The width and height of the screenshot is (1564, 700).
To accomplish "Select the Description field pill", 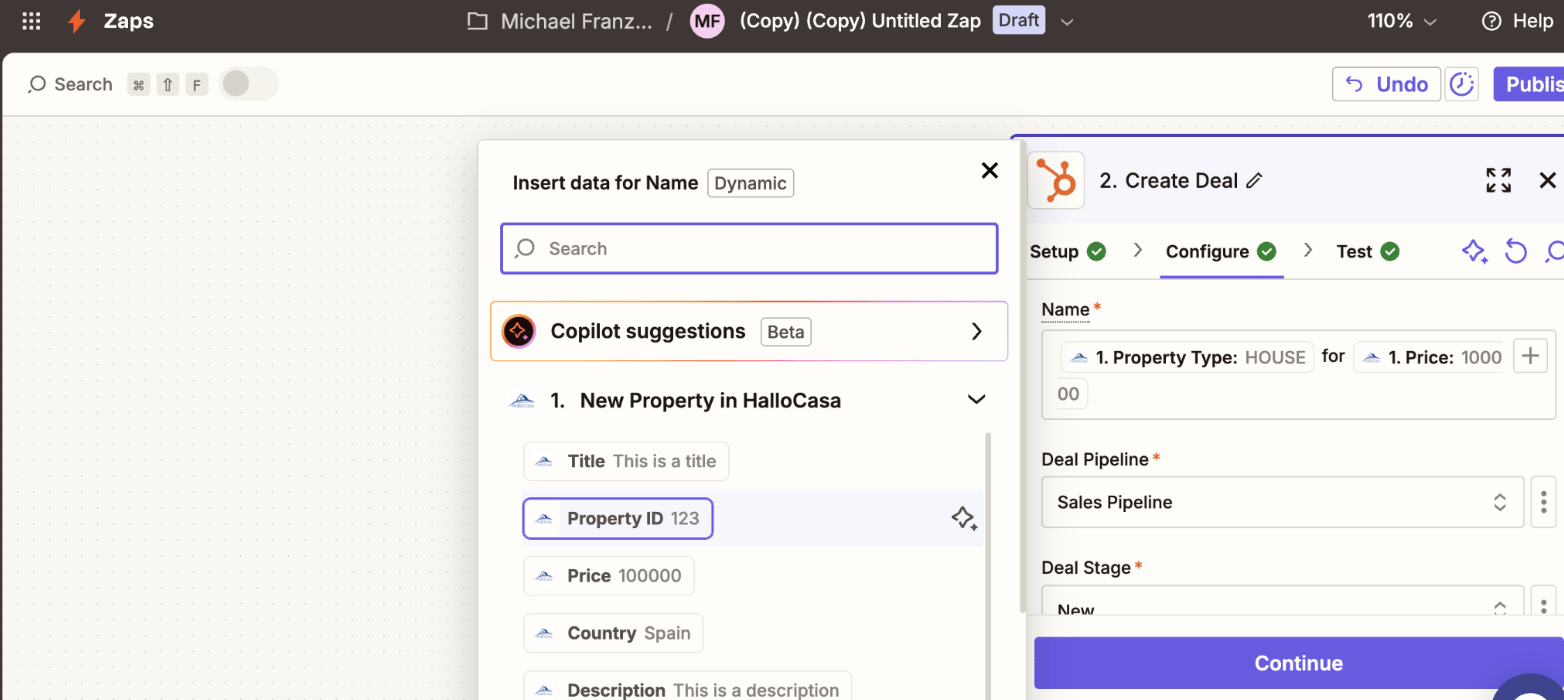I will click(687, 686).
